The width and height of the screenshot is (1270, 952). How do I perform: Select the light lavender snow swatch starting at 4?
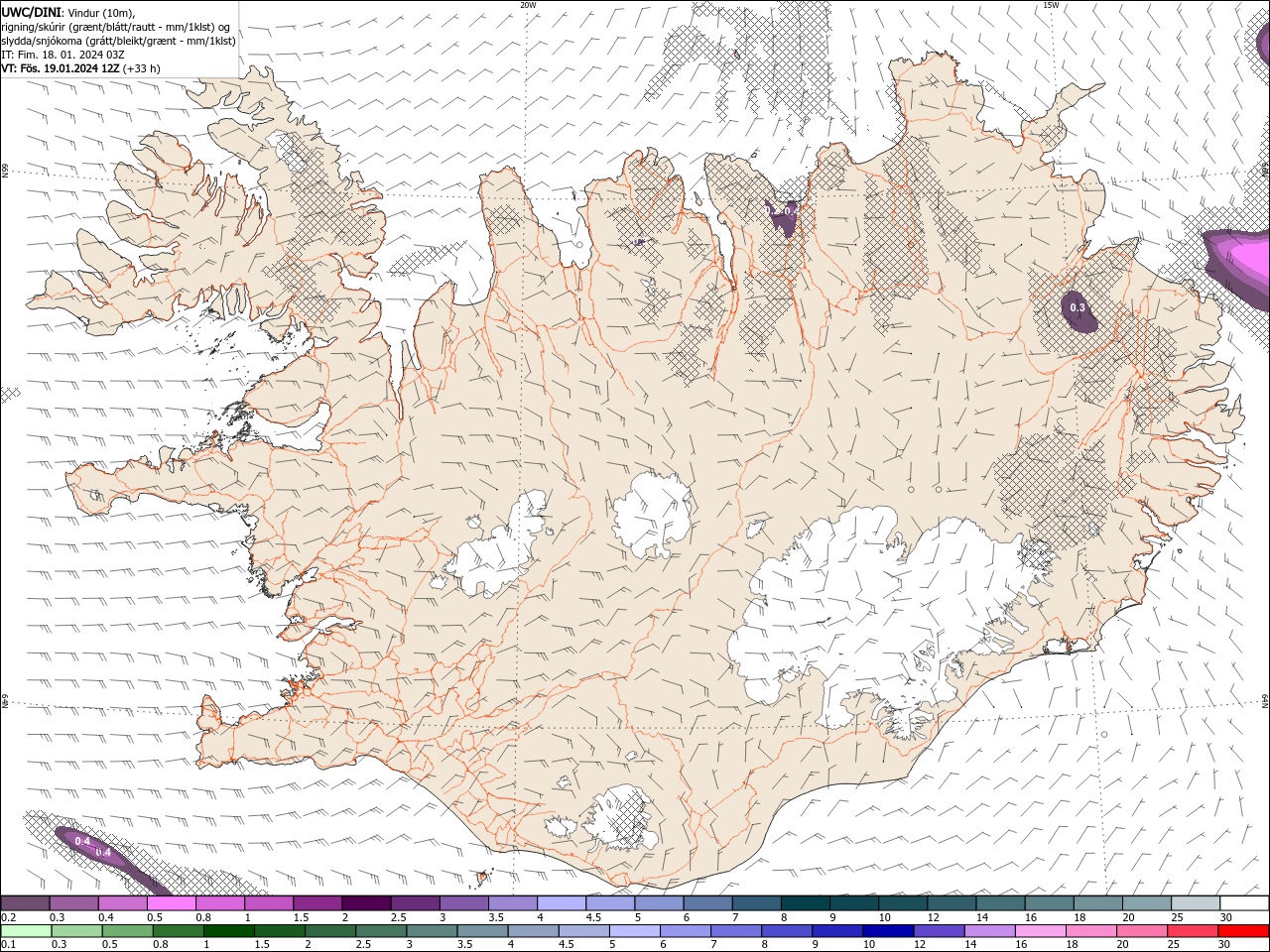(x=561, y=903)
